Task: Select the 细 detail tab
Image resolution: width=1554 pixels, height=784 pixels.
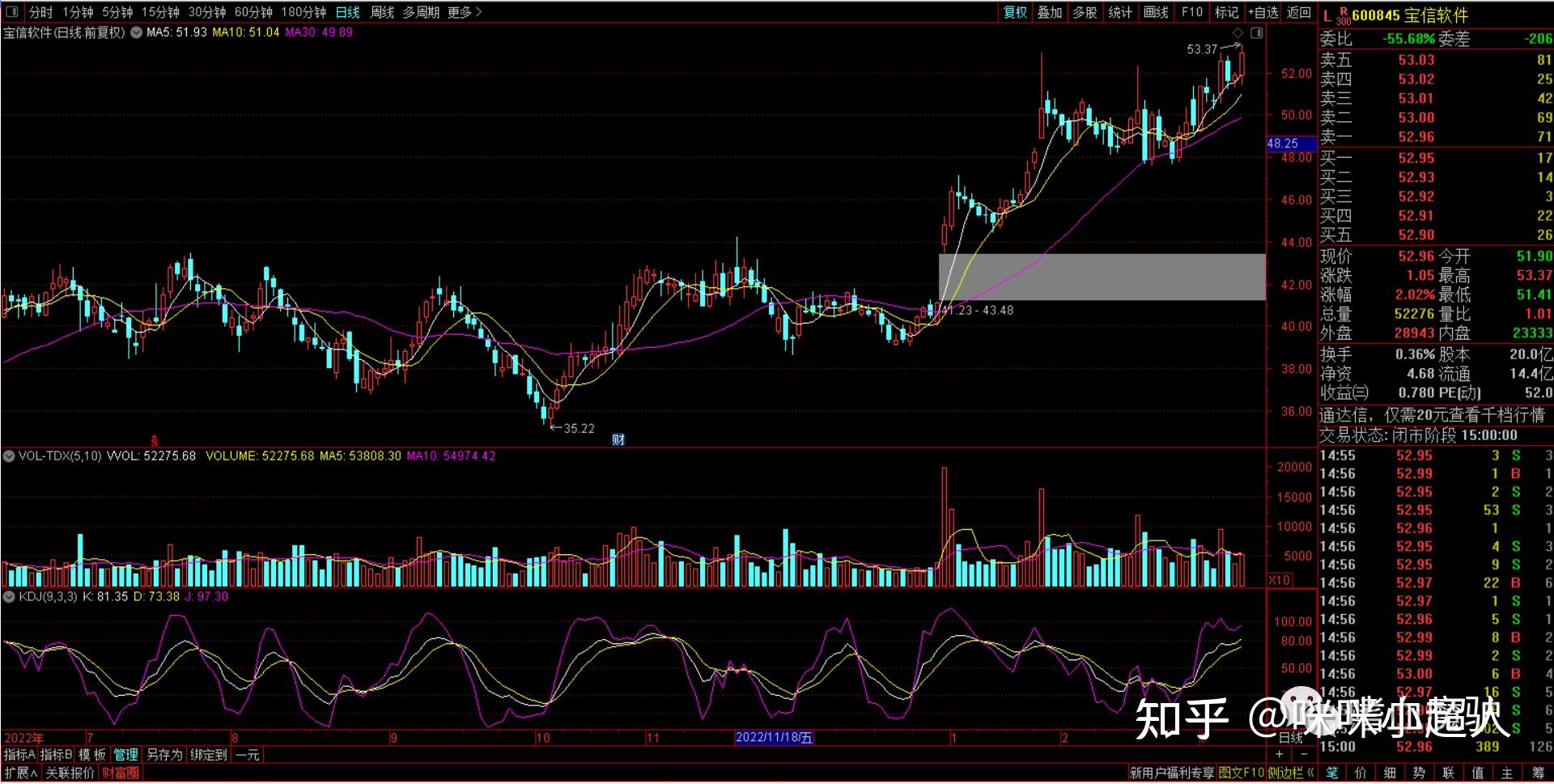Action: [x=1390, y=773]
